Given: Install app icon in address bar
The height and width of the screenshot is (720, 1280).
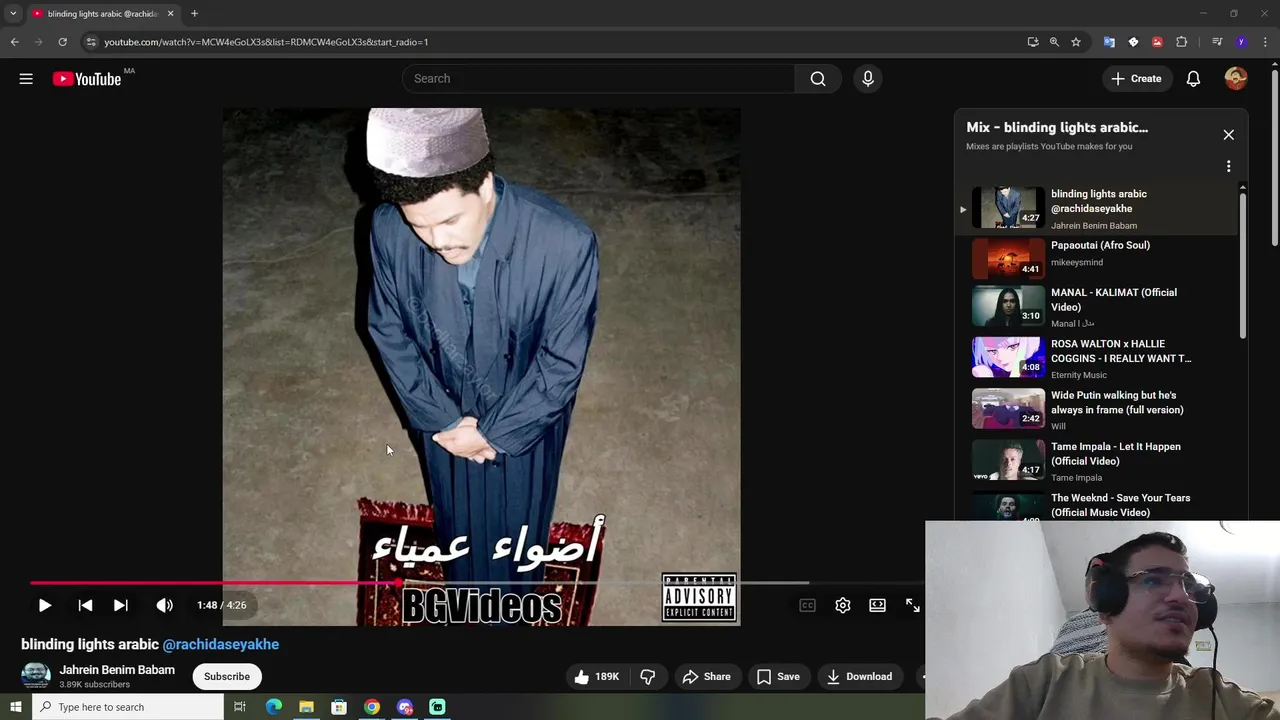Looking at the screenshot, I should (x=1033, y=42).
